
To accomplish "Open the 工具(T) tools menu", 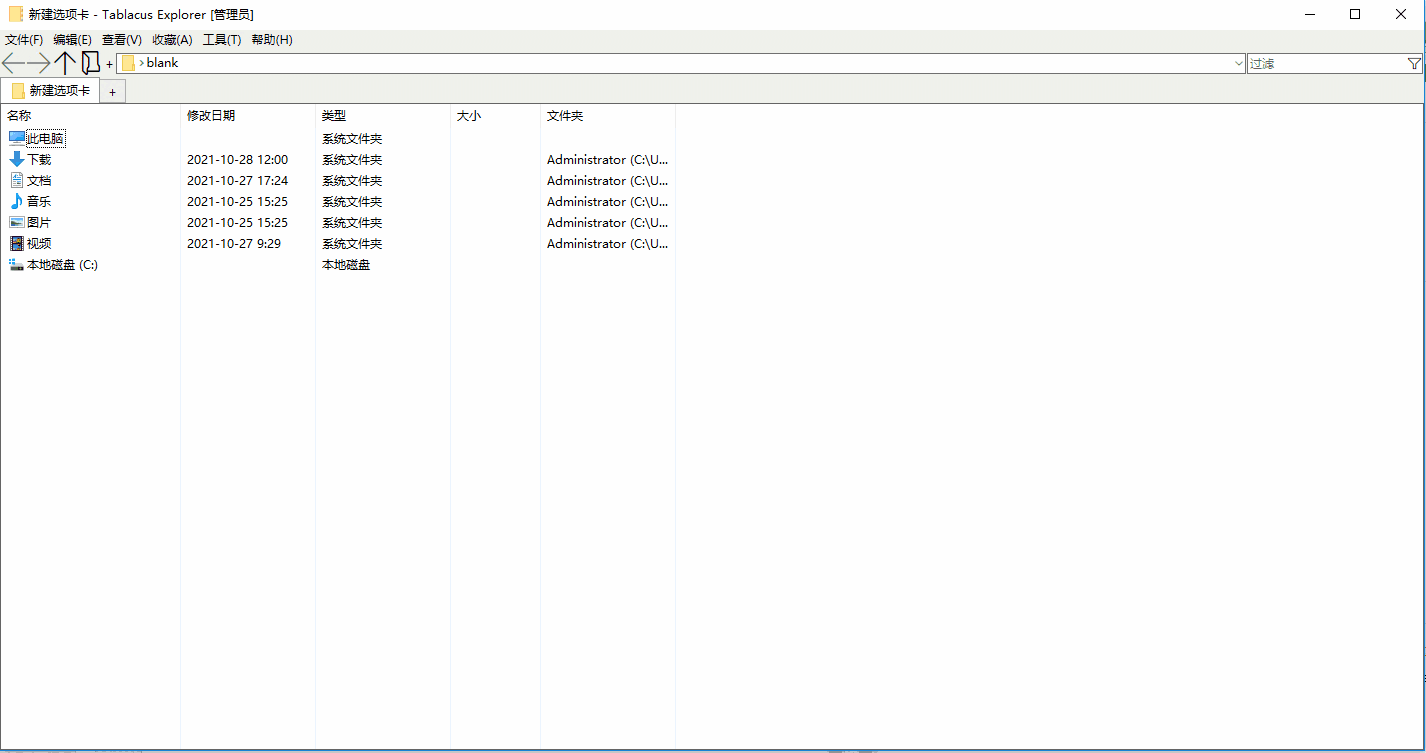I will coord(222,39).
